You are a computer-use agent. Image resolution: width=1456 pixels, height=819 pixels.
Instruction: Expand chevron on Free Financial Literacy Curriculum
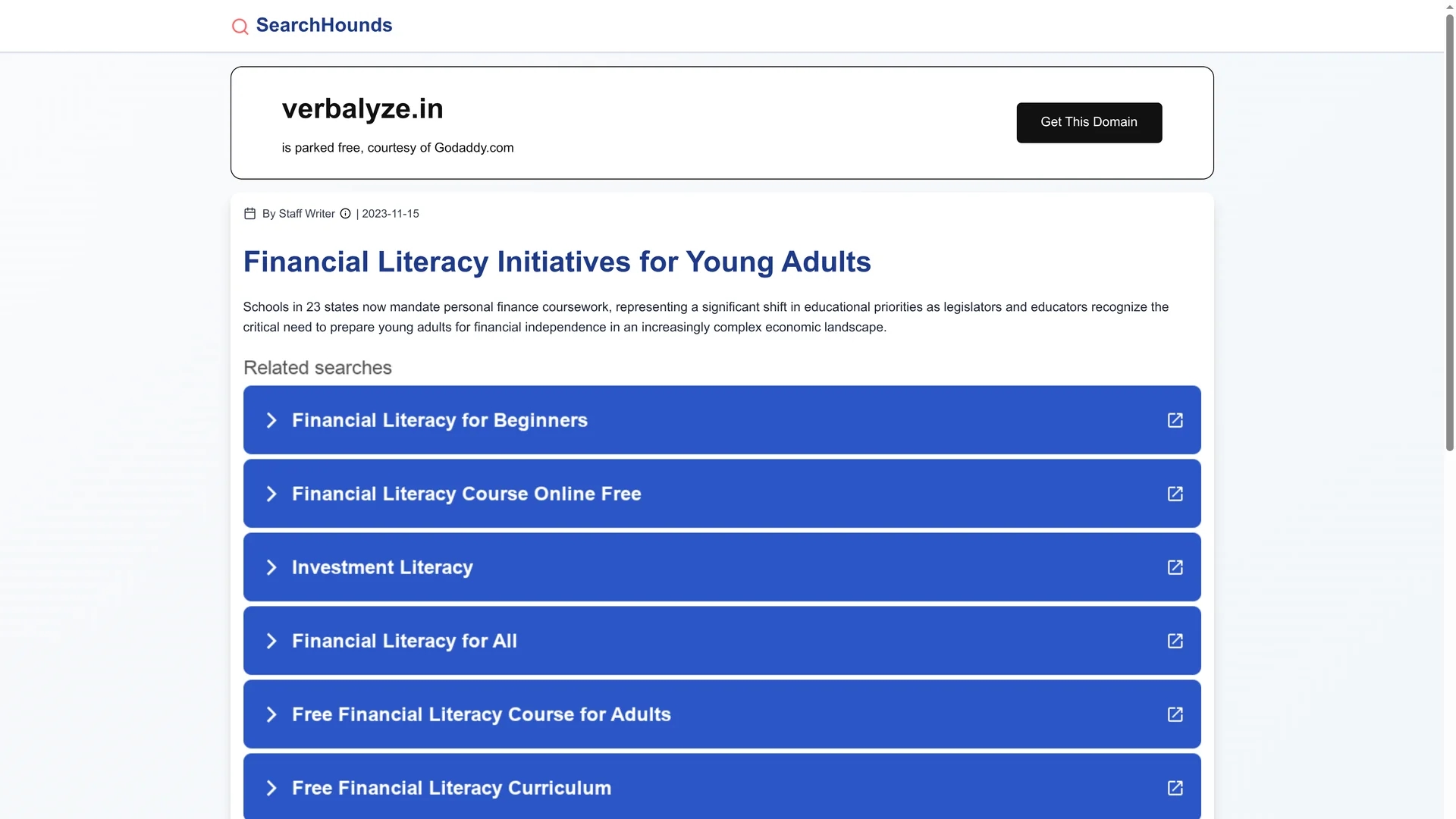[271, 788]
